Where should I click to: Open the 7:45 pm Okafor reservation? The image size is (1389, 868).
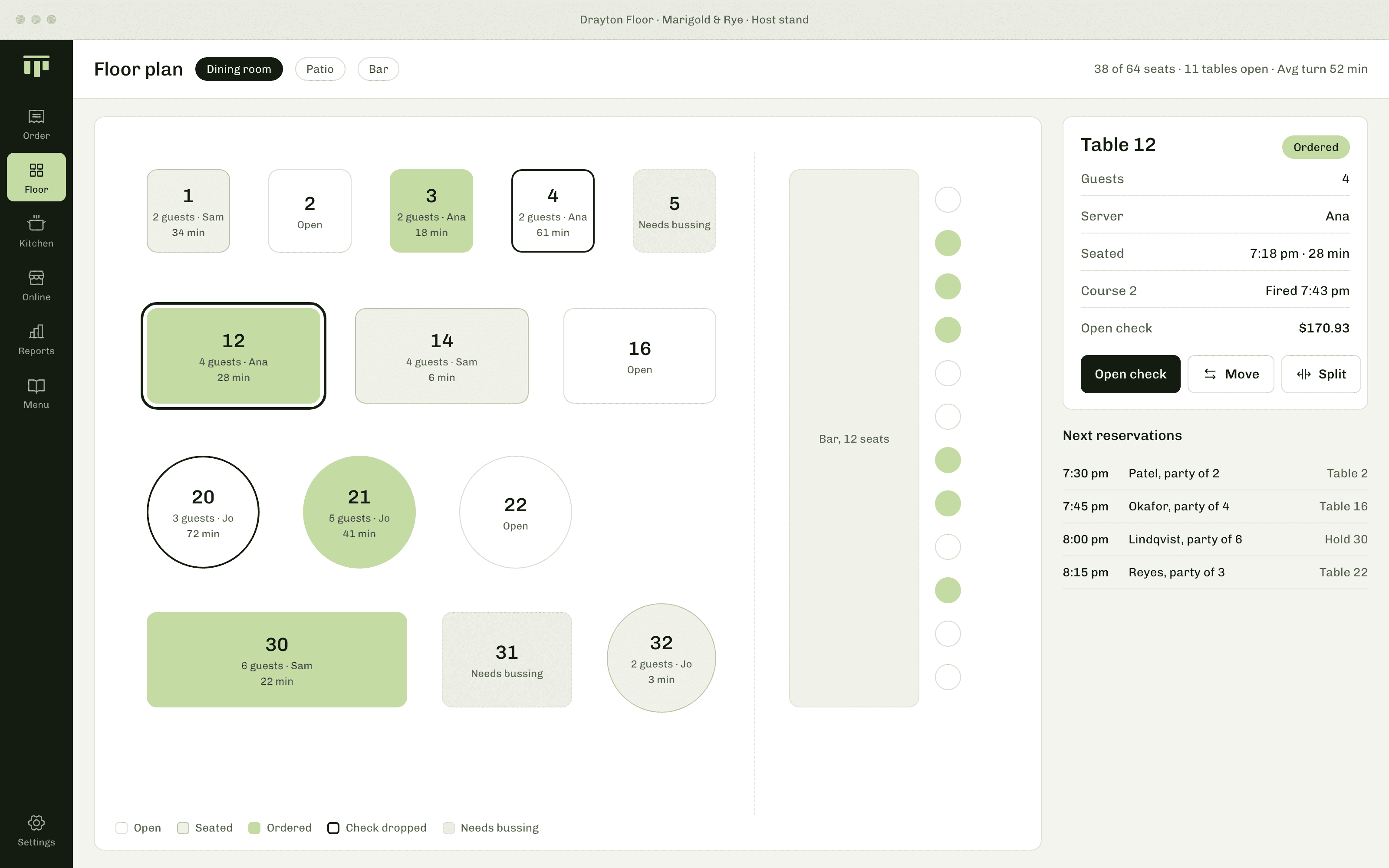point(1215,506)
